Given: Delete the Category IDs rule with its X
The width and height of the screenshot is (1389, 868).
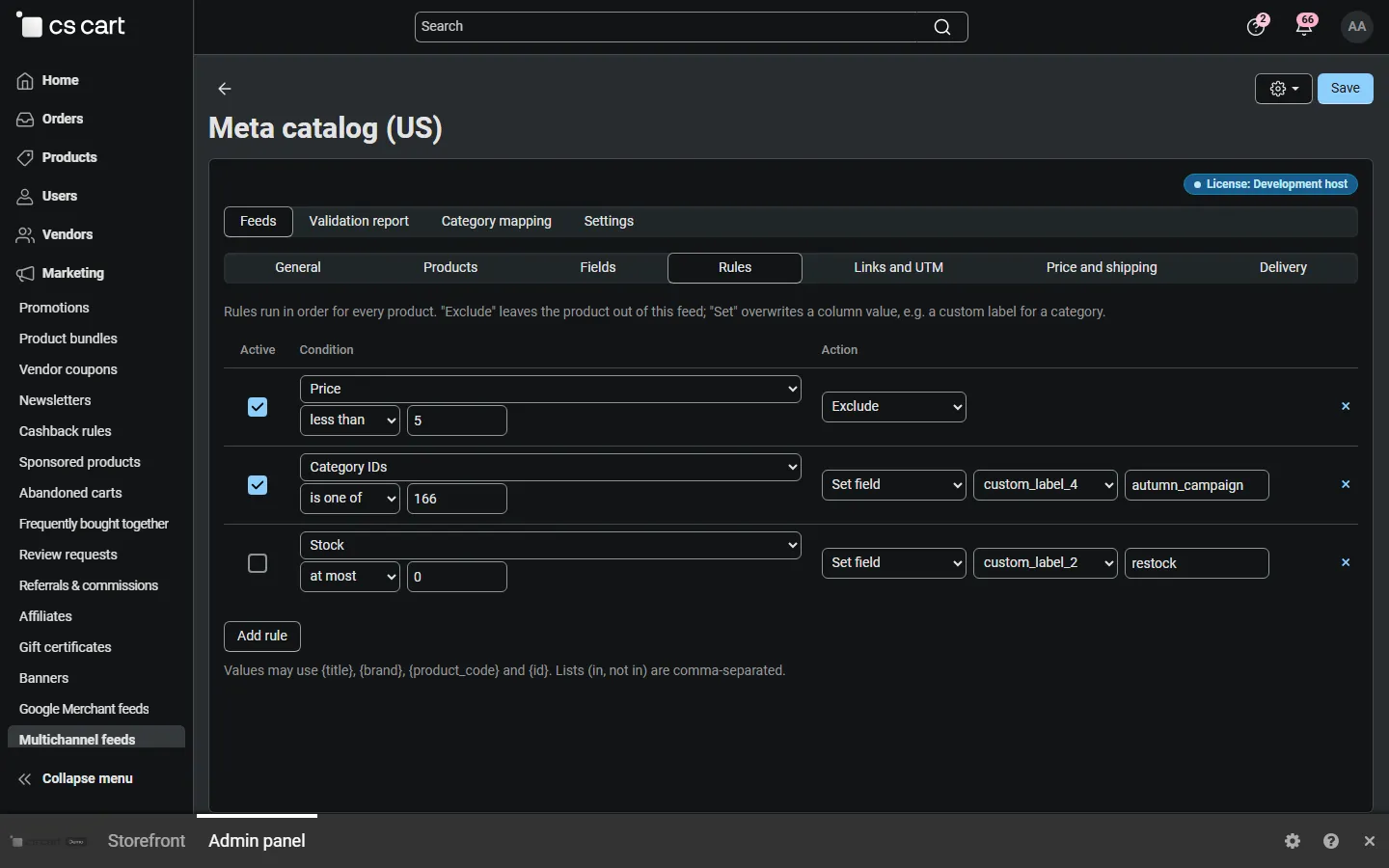Looking at the screenshot, I should click(x=1346, y=485).
